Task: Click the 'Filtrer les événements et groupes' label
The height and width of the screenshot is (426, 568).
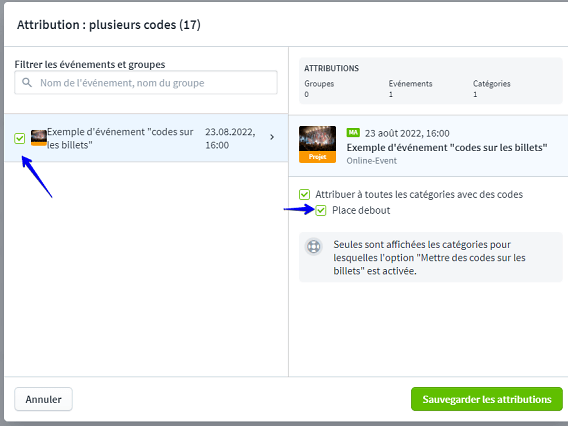Action: pyautogui.click(x=90, y=64)
